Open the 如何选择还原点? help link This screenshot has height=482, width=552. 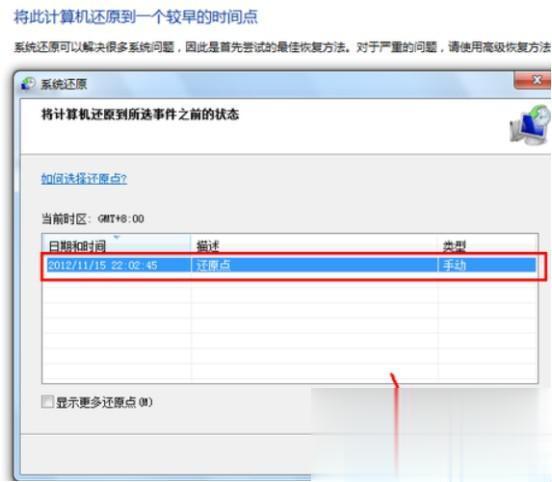point(84,179)
